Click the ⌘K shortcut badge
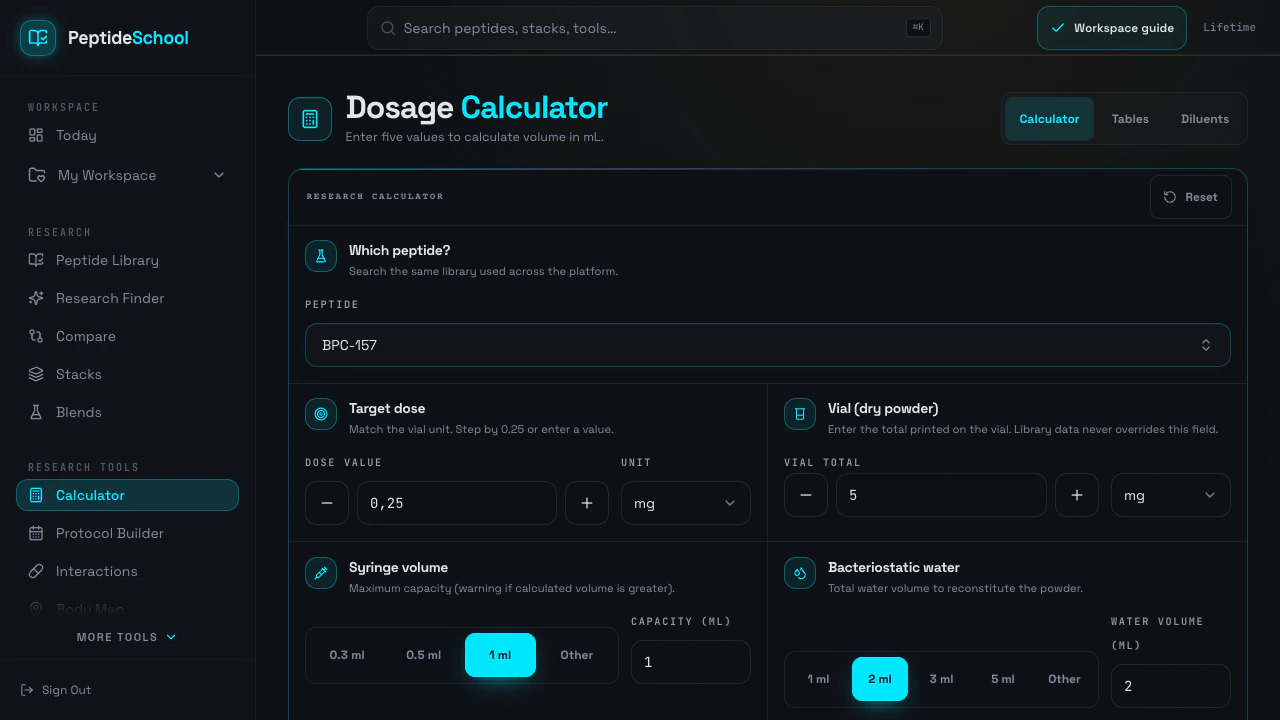The image size is (1280, 720). 918,28
